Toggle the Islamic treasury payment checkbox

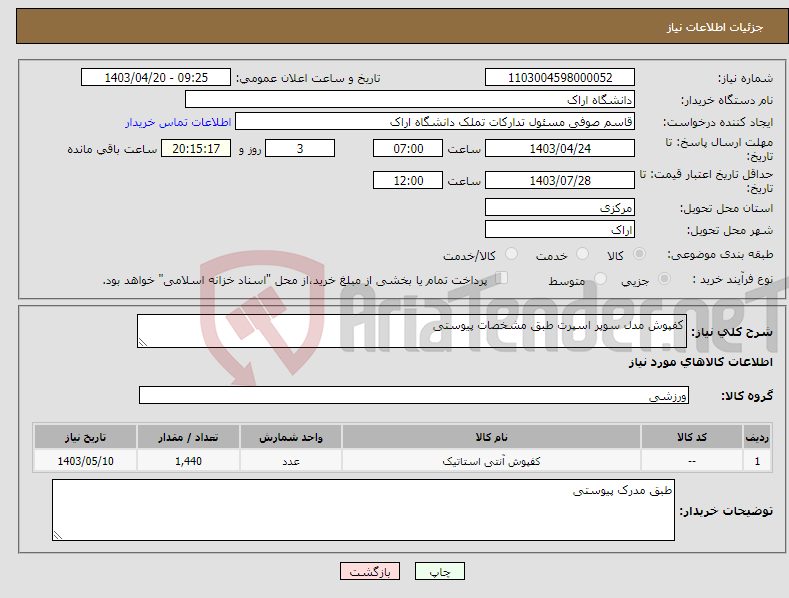(x=502, y=277)
